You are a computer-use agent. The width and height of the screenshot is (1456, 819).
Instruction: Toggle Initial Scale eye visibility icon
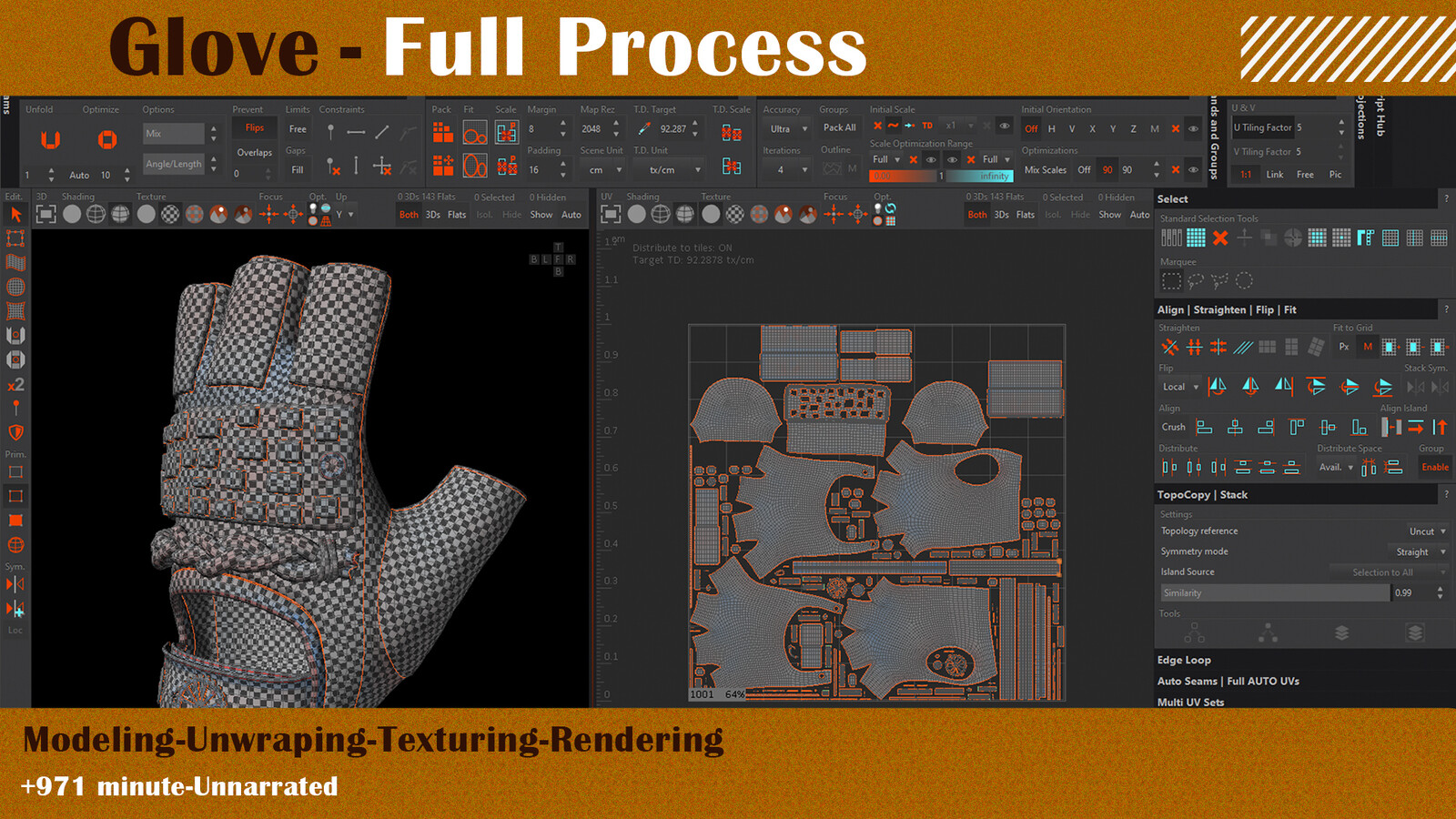[x=1004, y=126]
